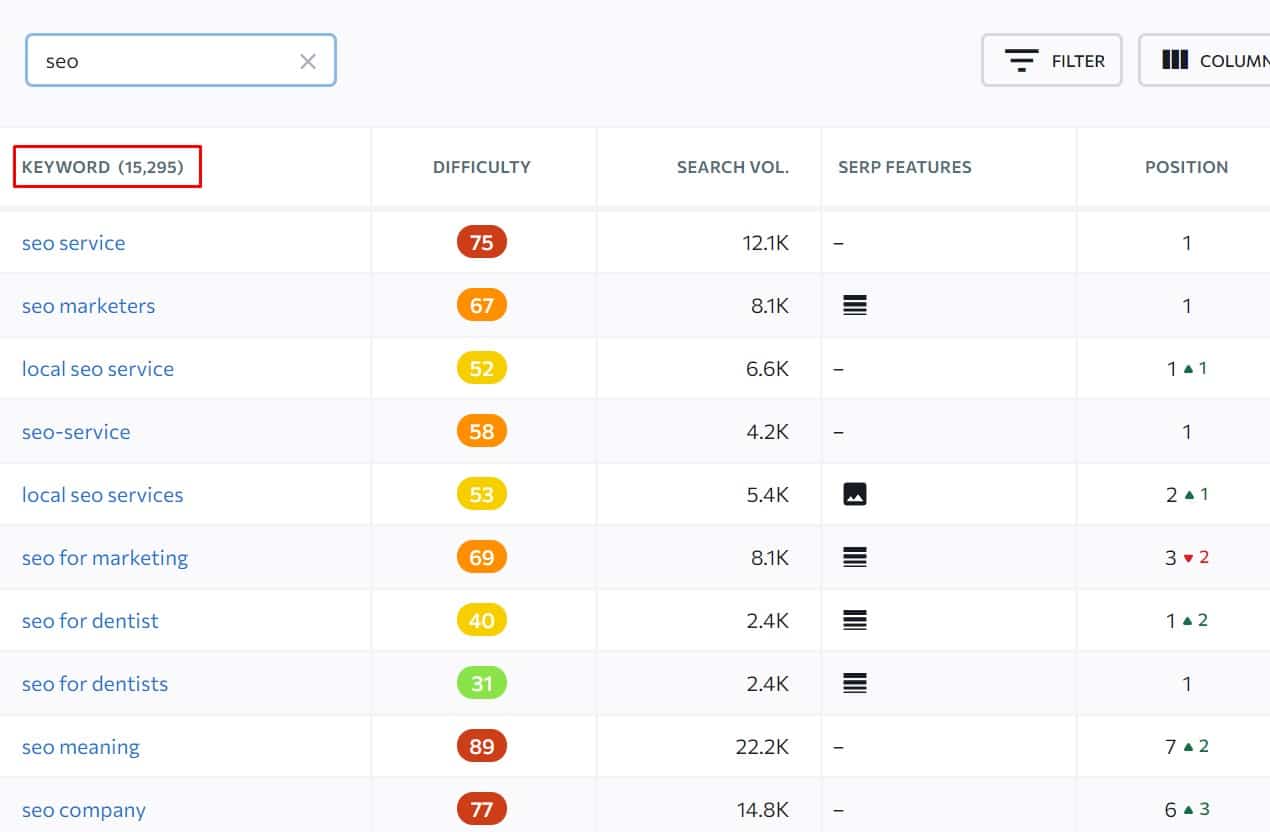Screen dimensions: 1270x832
Task: Click SERP feature icon in seo for dentist row
Action: [854, 620]
